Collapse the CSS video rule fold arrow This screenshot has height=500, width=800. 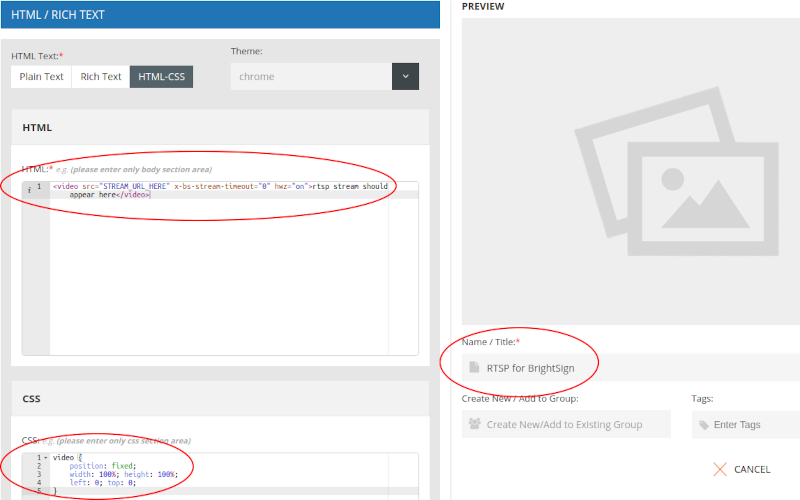click(x=45, y=458)
